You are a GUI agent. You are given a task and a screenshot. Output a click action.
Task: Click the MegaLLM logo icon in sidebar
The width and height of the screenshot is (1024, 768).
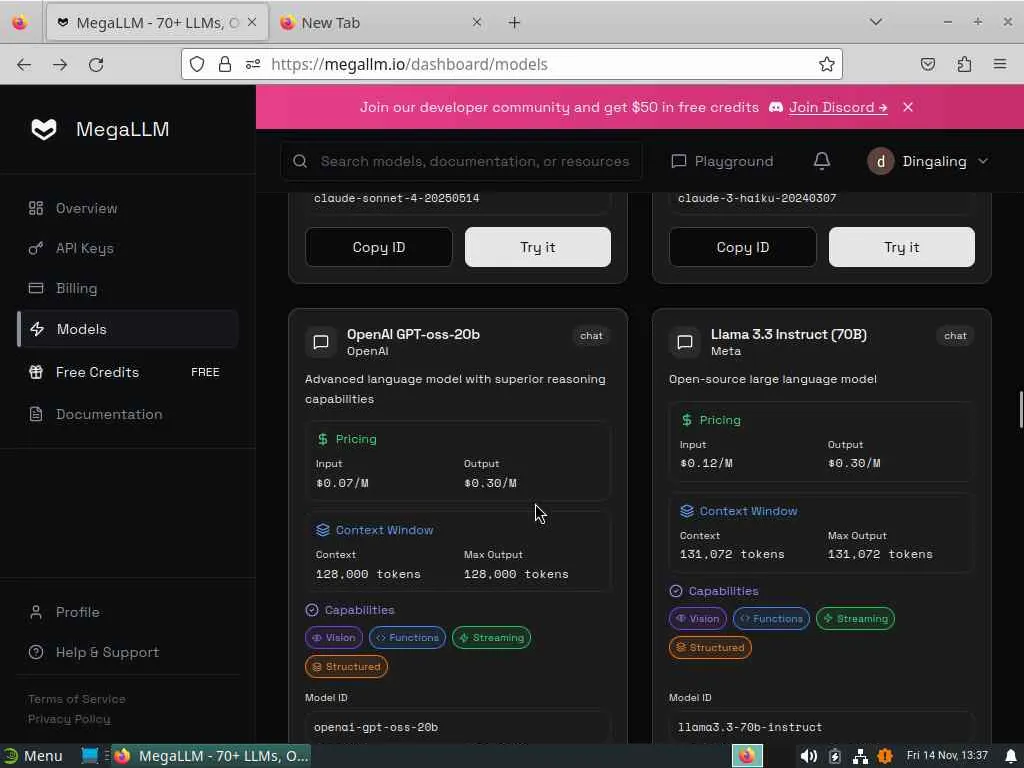[x=44, y=129]
